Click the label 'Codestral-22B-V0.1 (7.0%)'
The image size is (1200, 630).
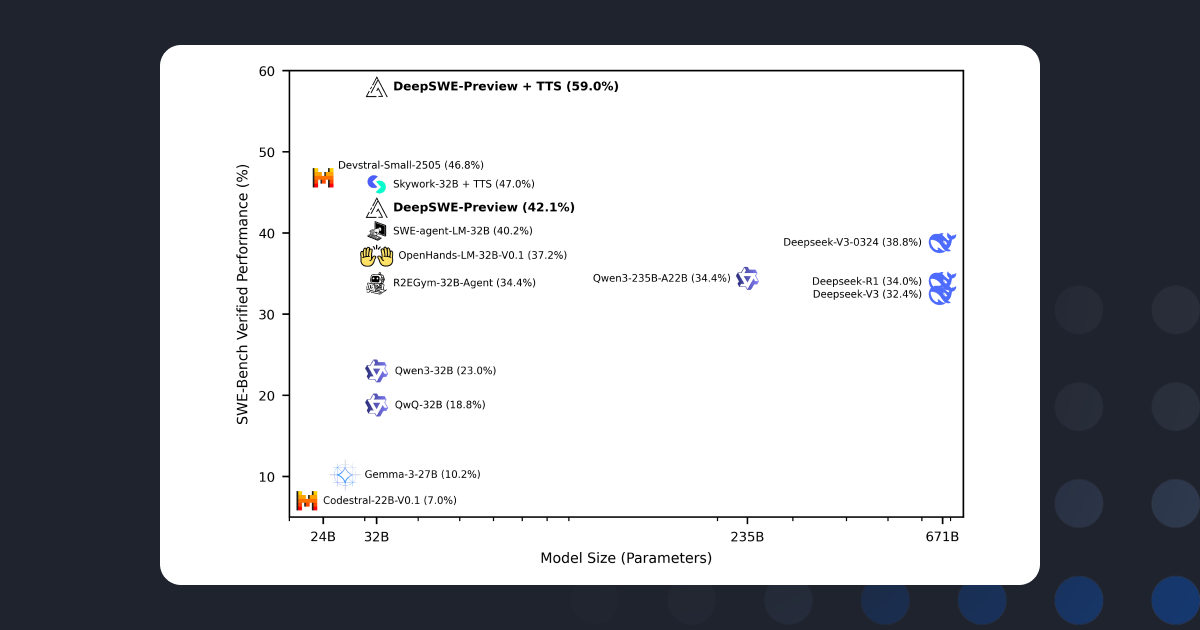pos(390,500)
